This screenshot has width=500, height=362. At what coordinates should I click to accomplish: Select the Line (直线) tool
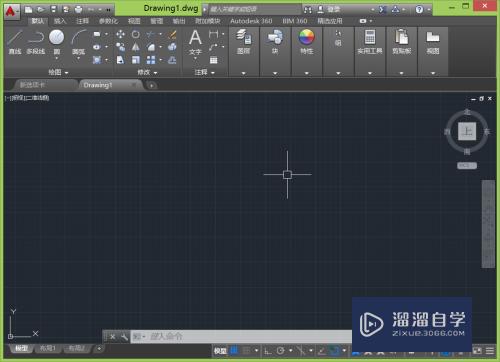[15, 42]
